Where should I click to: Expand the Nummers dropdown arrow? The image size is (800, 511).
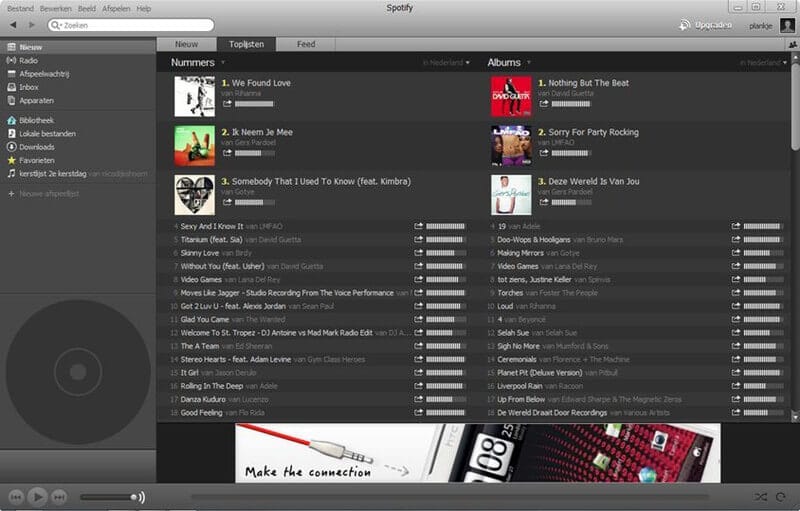click(x=223, y=63)
